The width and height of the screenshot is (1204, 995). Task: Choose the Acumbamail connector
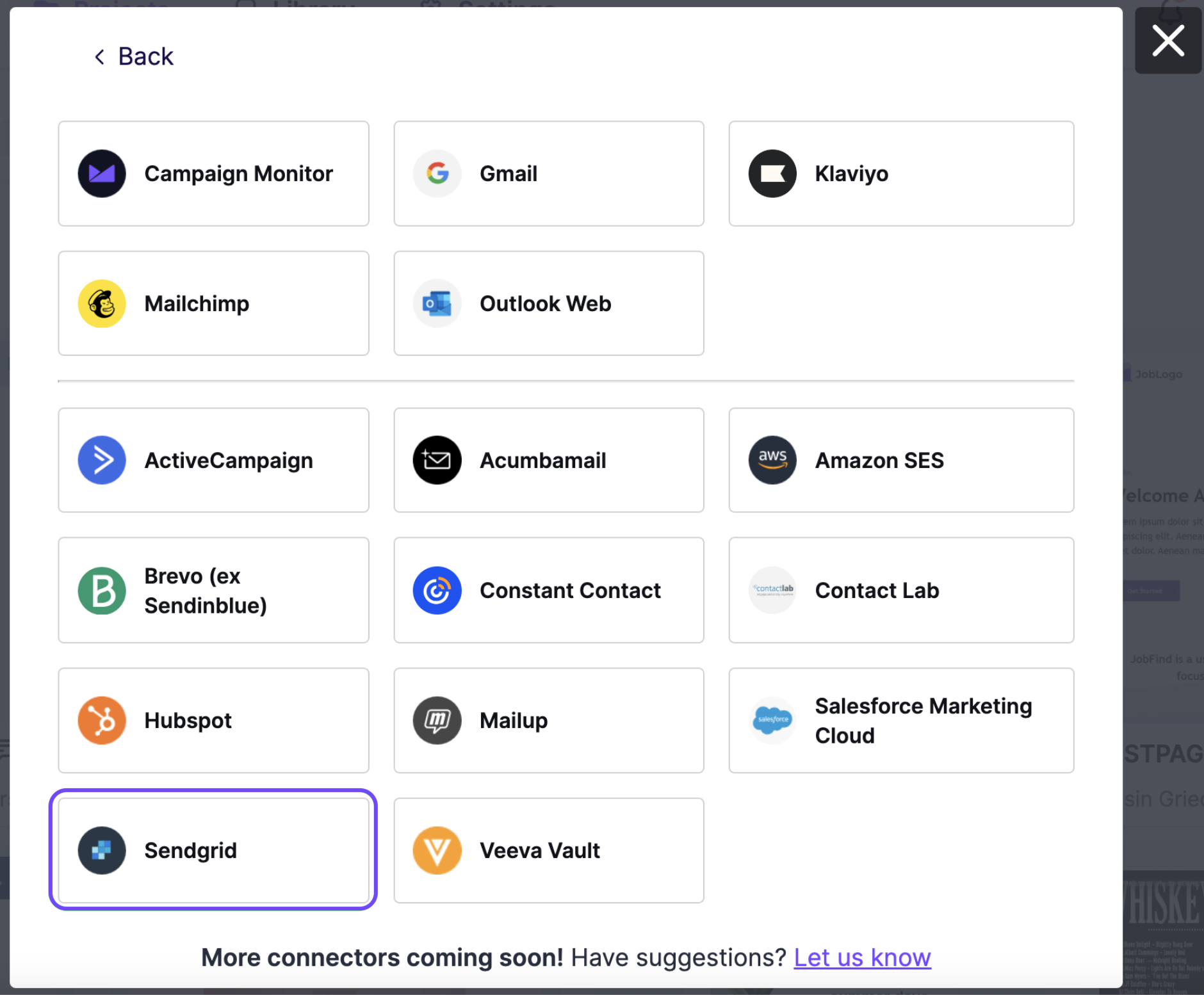coord(549,460)
